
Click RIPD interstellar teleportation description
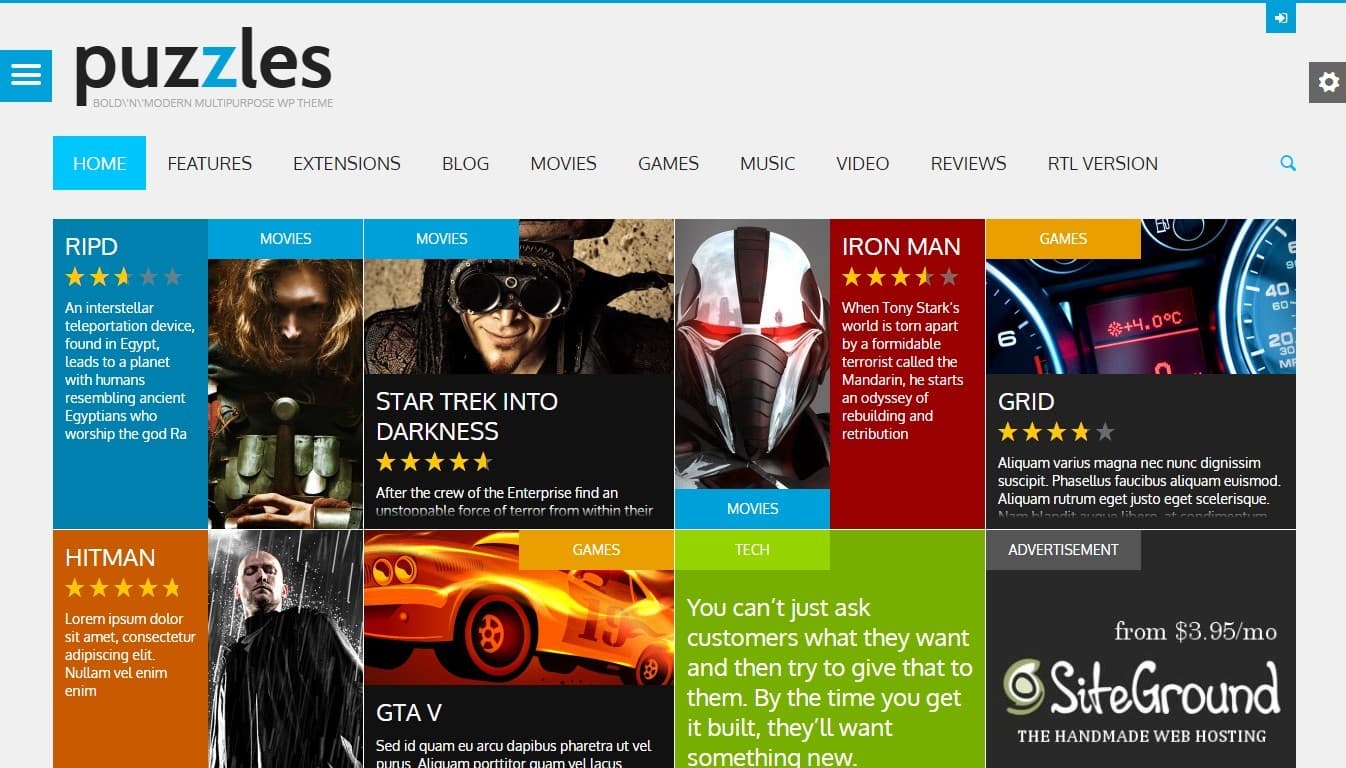(x=130, y=371)
